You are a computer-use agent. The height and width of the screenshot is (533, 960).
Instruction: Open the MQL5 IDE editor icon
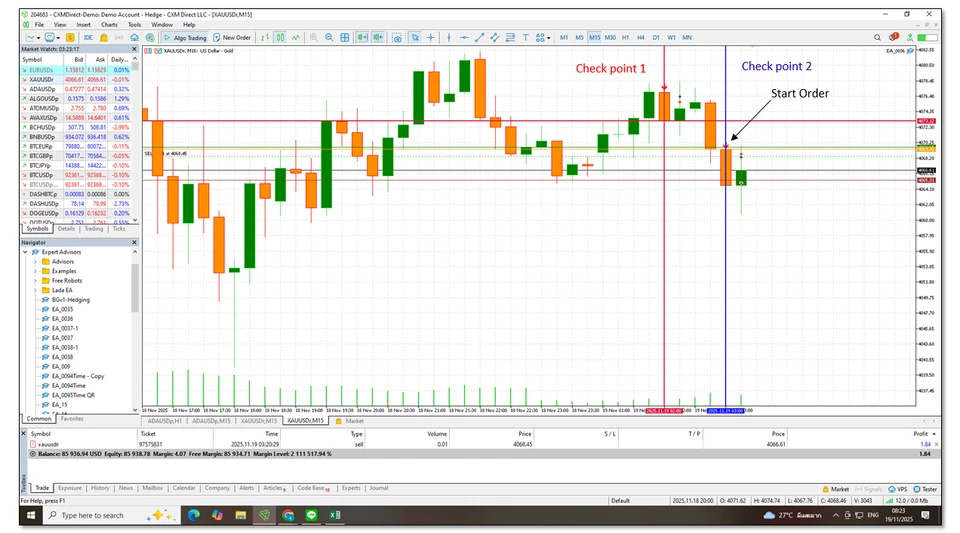pos(88,37)
